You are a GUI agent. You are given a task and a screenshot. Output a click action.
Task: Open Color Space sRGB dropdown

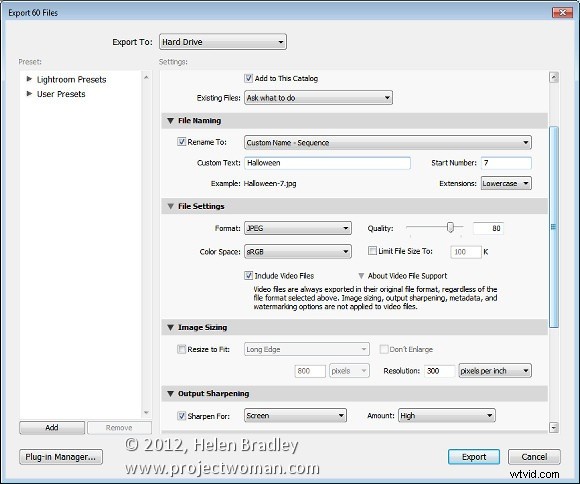pos(298,252)
